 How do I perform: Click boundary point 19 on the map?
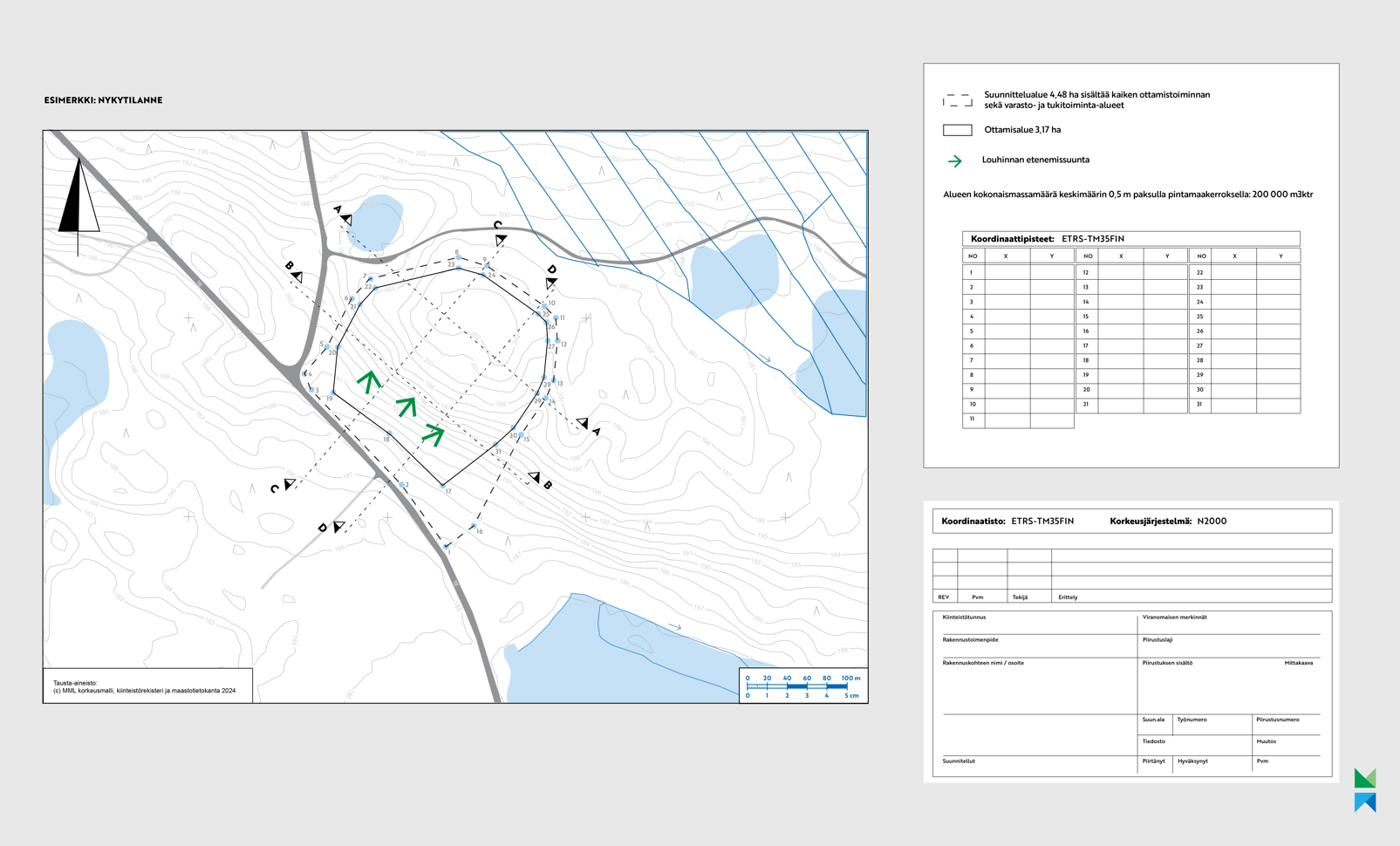pos(333,393)
